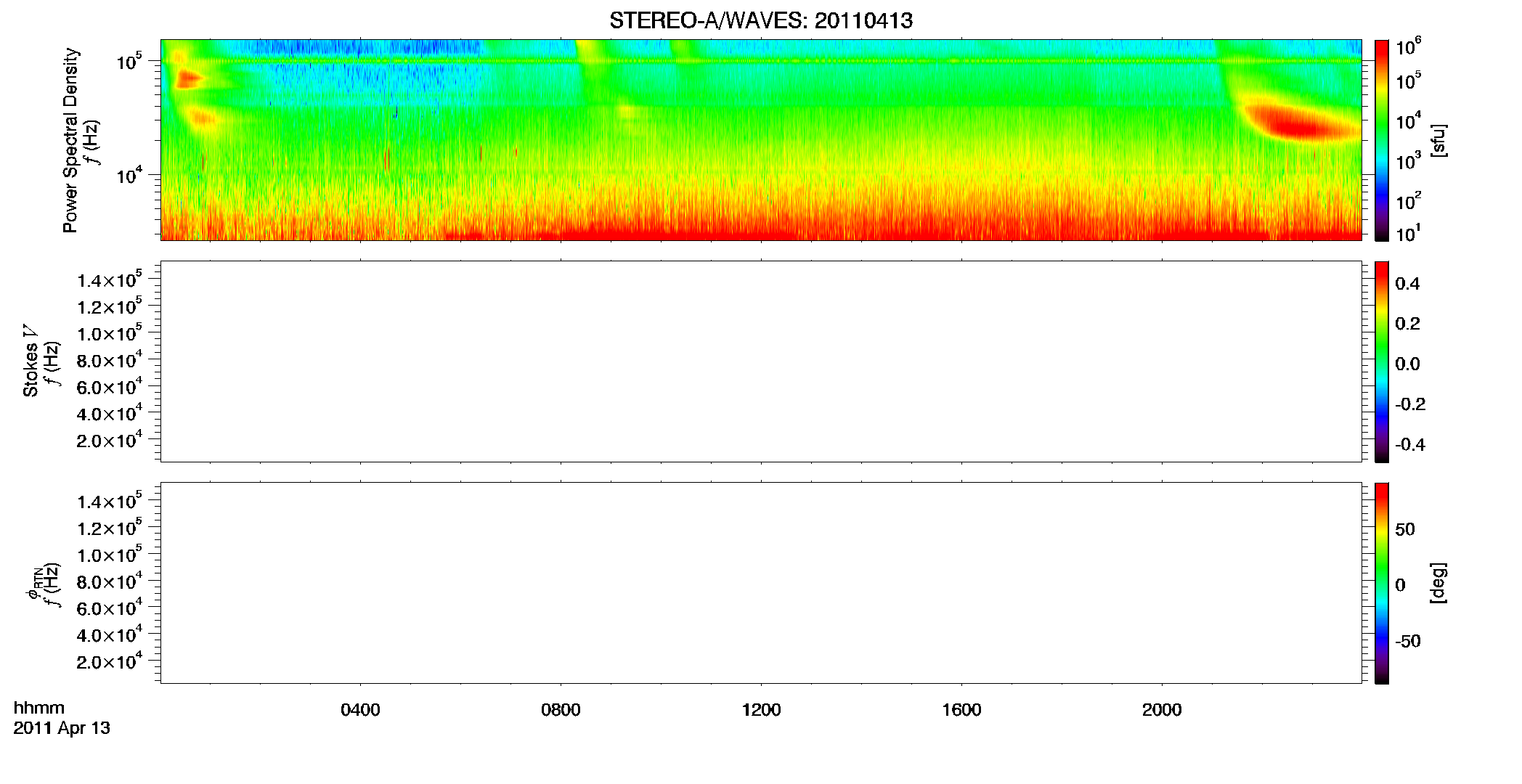Click the 2.0×10^4 label in Stokes V panel
This screenshot has width=1522, height=784.
[x=109, y=439]
